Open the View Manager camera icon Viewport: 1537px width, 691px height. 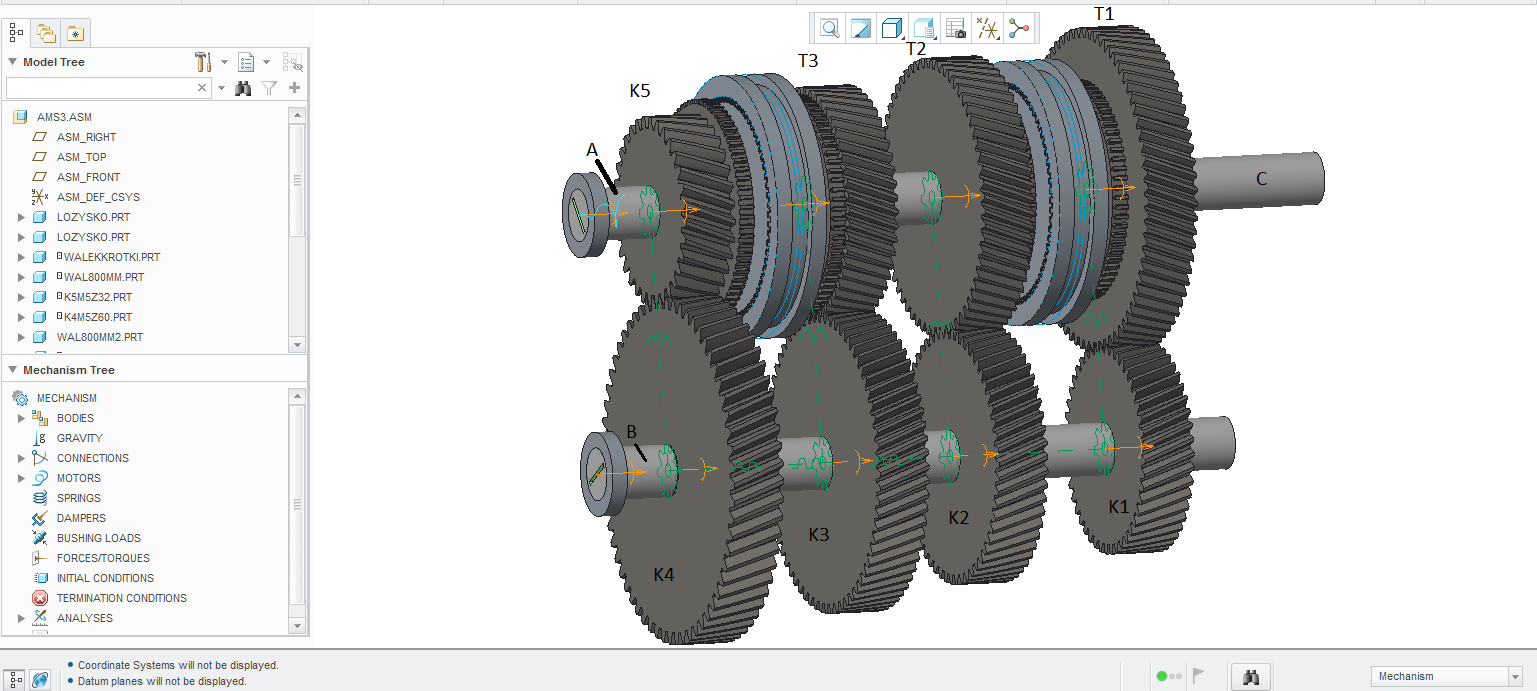point(956,28)
